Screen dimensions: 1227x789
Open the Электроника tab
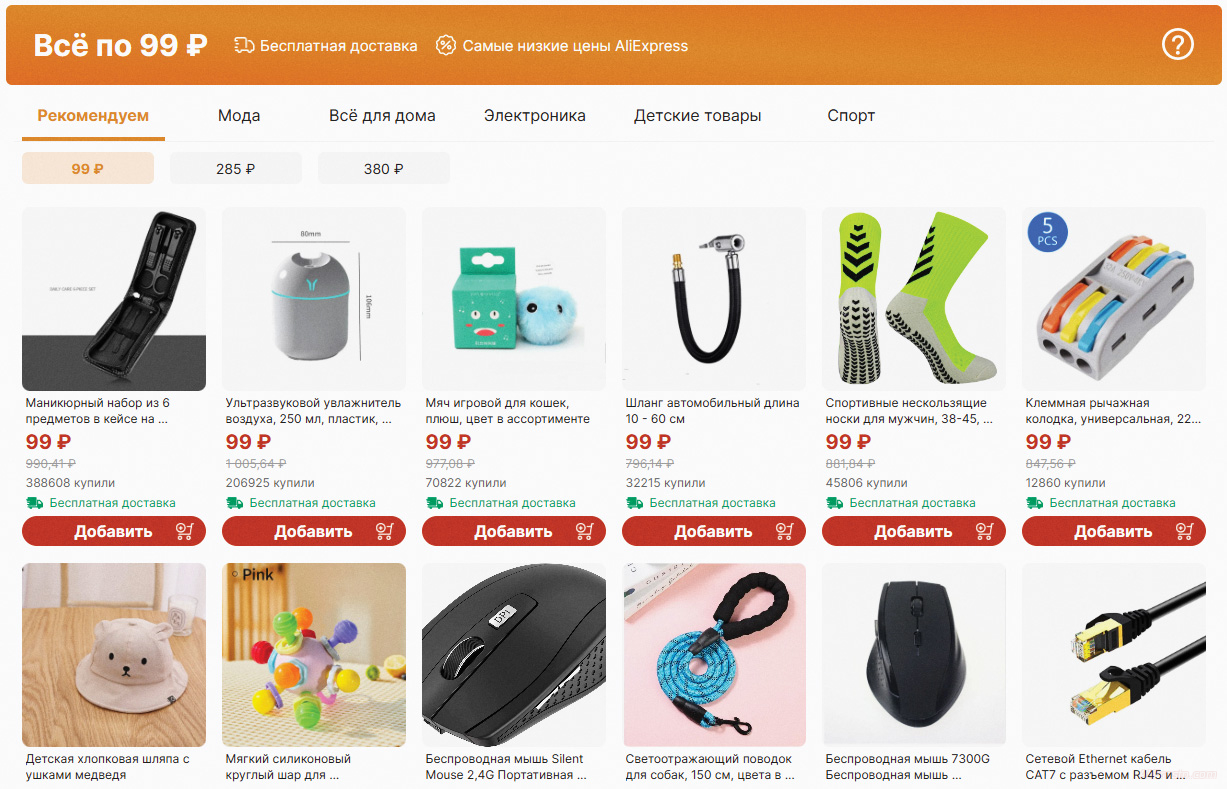point(535,116)
